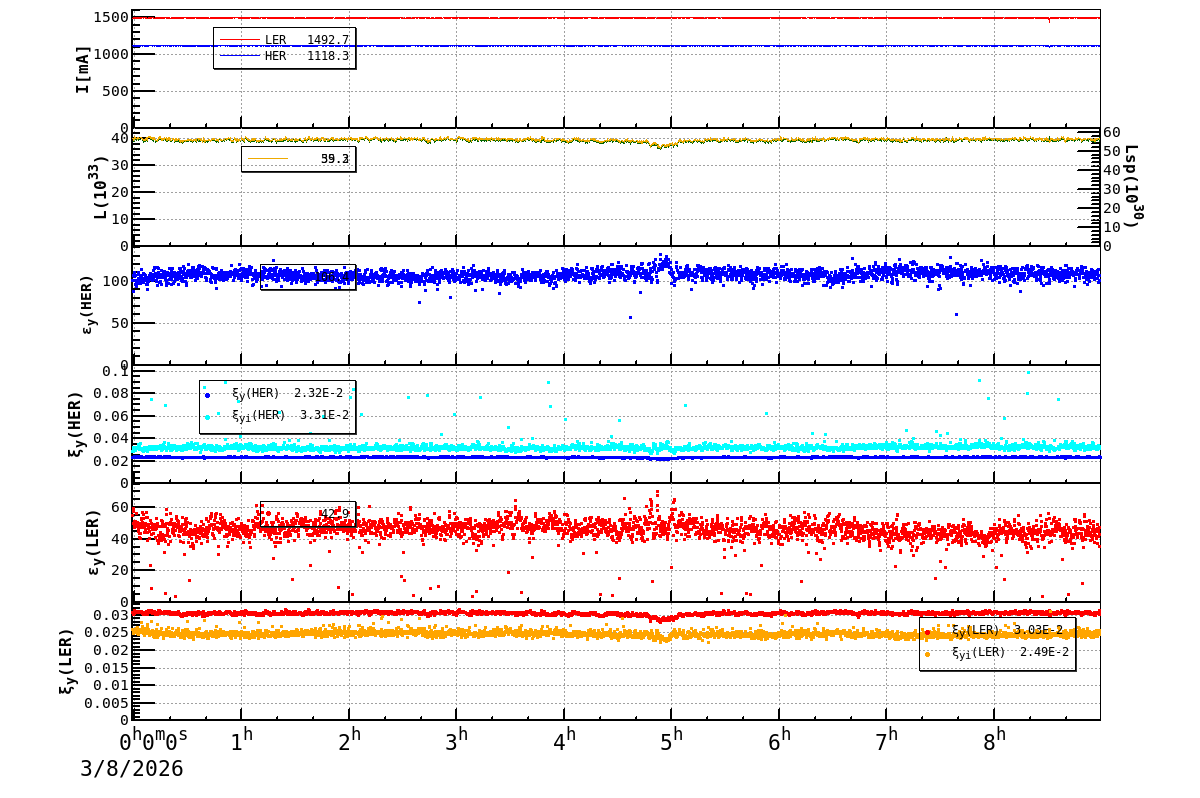Click the 0h0m0s time axis label

[x=153, y=741]
